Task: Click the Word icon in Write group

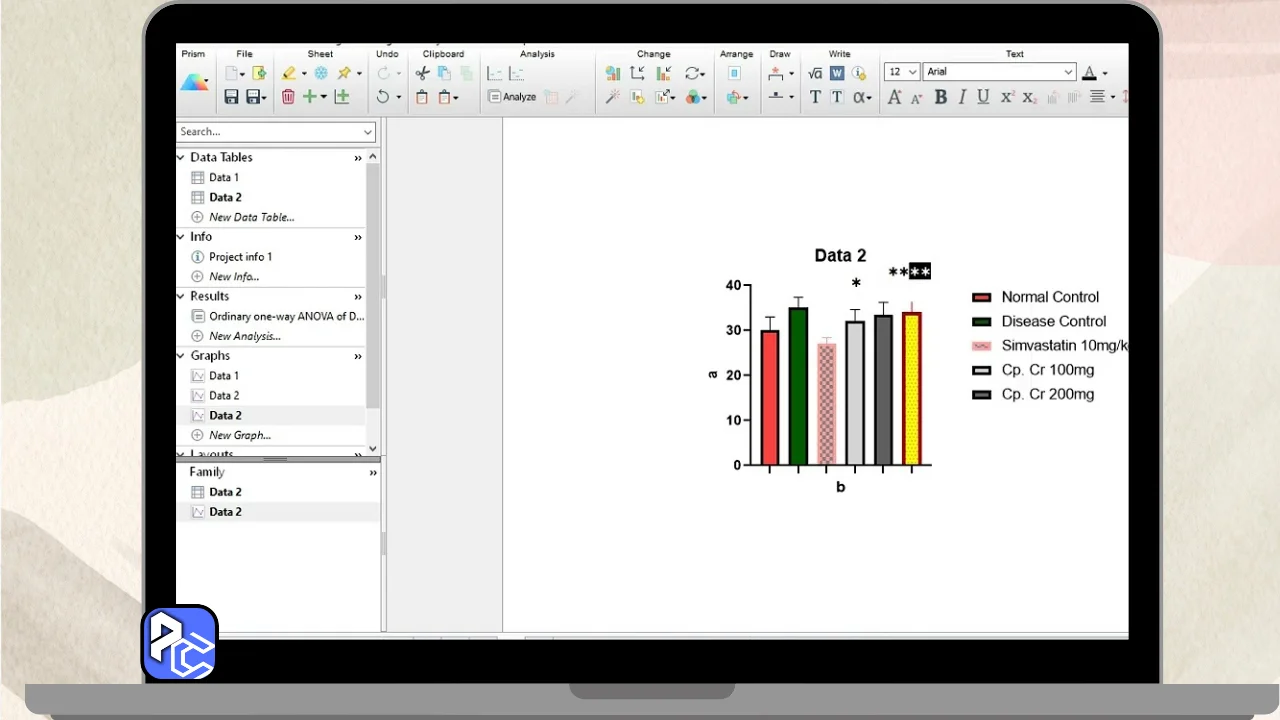Action: 837,73
